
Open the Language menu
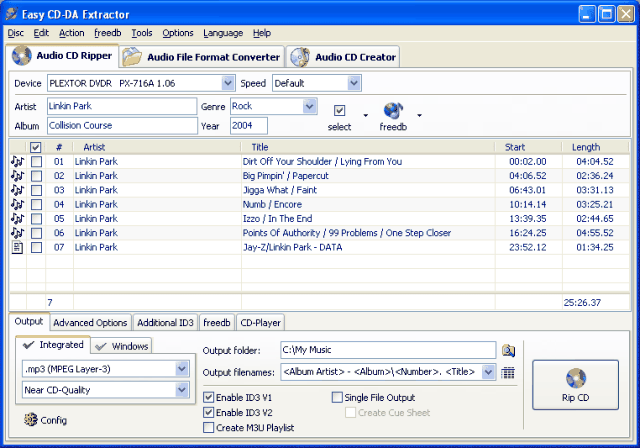223,33
